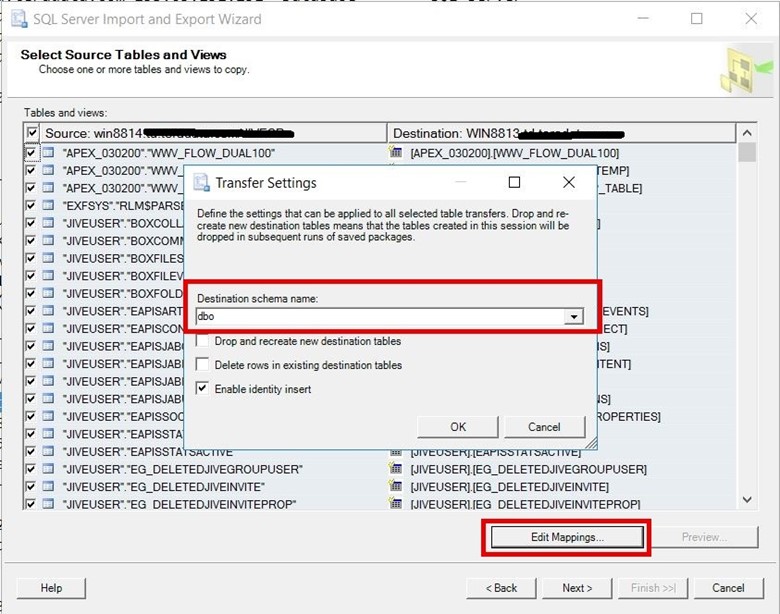Uncheck the JIVEUSER EAPISSOC row checkbox
The image size is (780, 614).
coord(31,416)
